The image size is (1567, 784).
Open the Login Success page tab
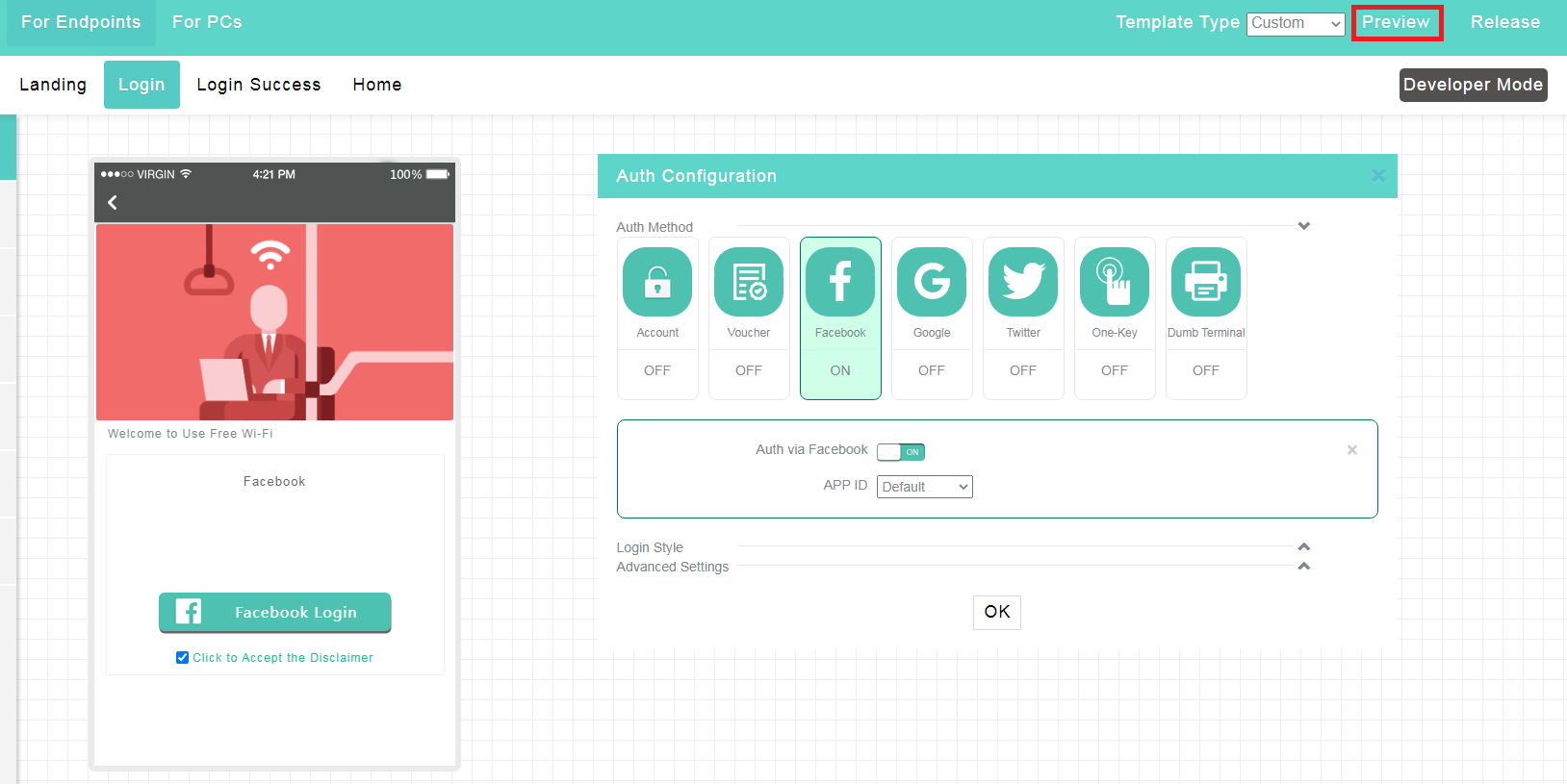pos(259,85)
